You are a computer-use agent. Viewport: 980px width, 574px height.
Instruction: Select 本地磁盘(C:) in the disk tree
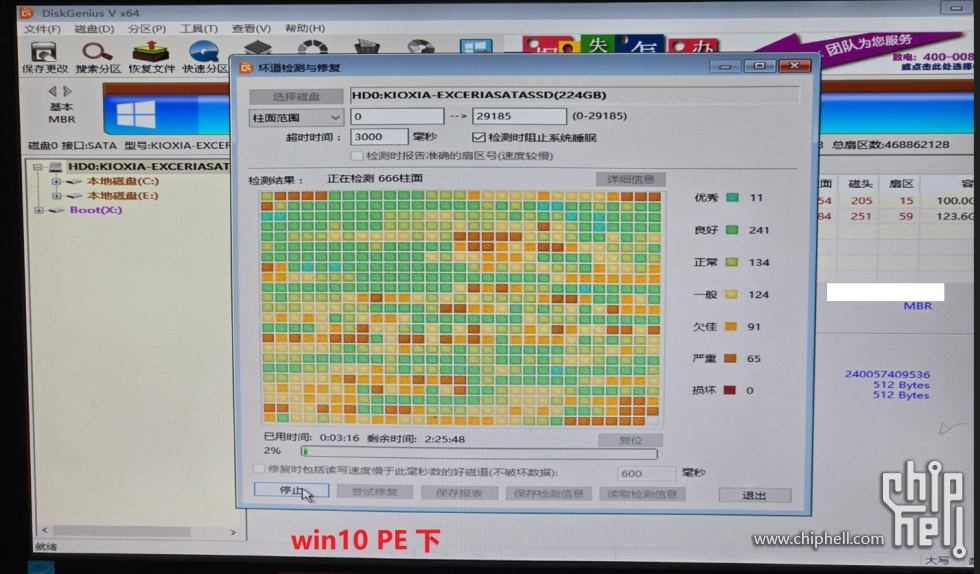[x=122, y=181]
